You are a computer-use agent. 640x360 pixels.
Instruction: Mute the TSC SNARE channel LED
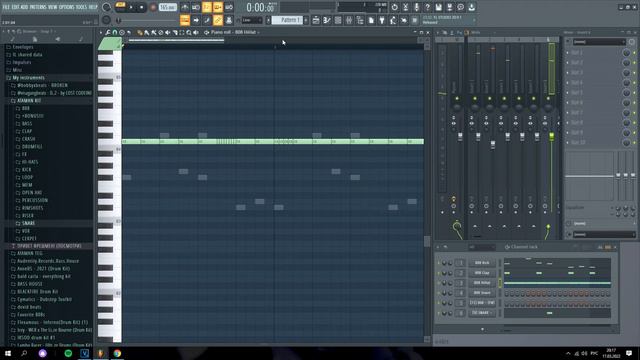(x=439, y=313)
